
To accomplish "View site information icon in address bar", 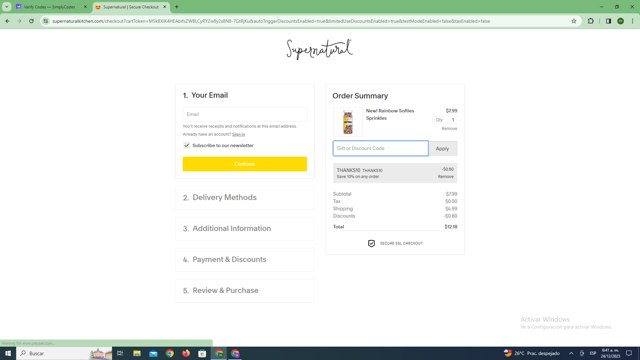I will coord(46,21).
